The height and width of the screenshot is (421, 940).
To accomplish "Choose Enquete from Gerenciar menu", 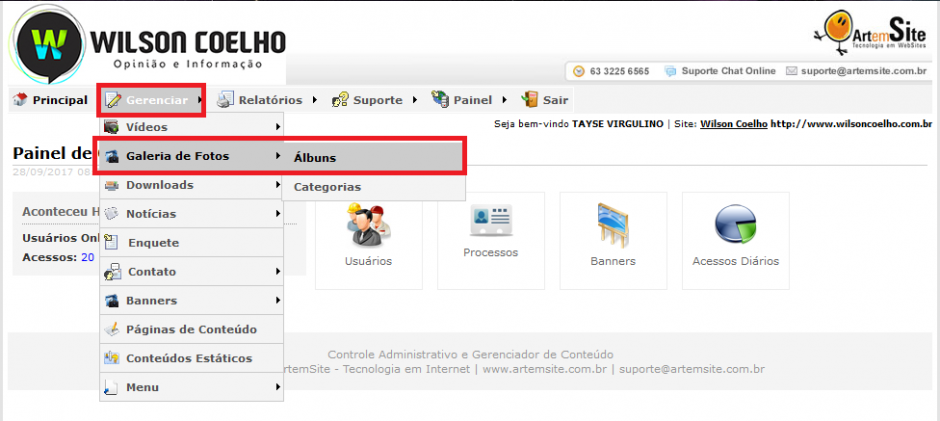I will click(191, 243).
